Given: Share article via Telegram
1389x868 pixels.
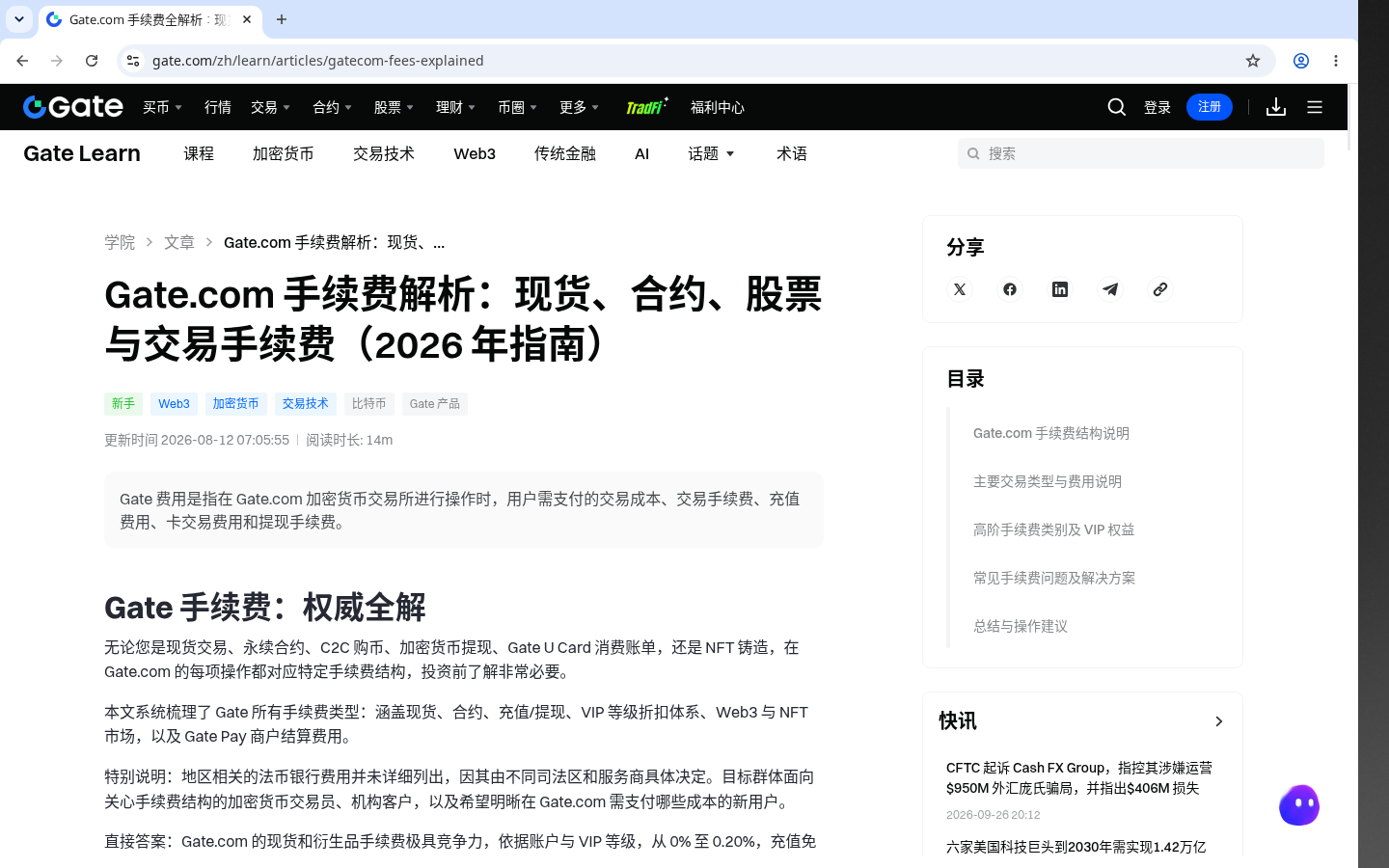Looking at the screenshot, I should pyautogui.click(x=1110, y=289).
